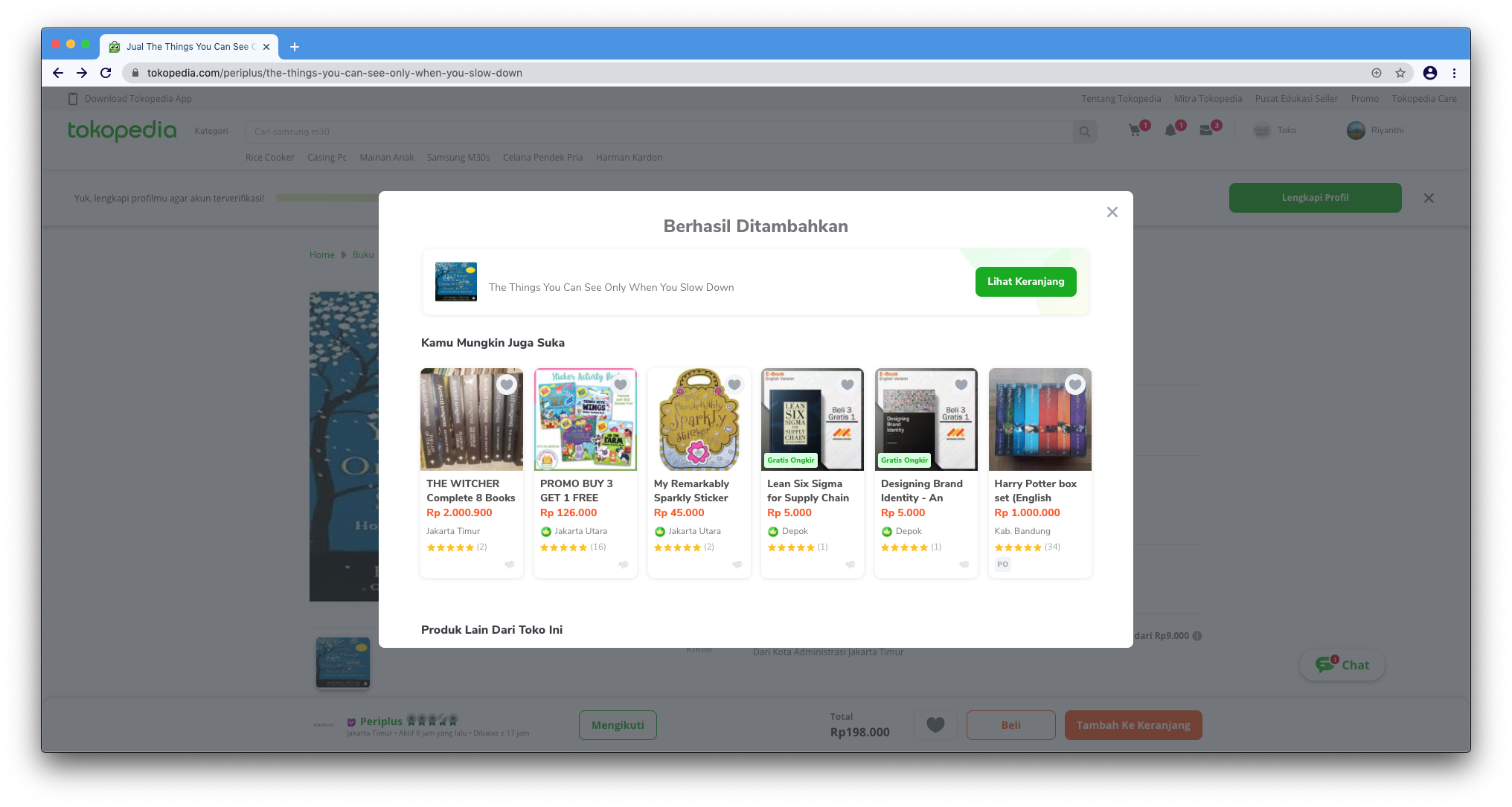Image resolution: width=1512 pixels, height=807 pixels.
Task: Bookmark this page with the star icon
Action: pos(1400,73)
